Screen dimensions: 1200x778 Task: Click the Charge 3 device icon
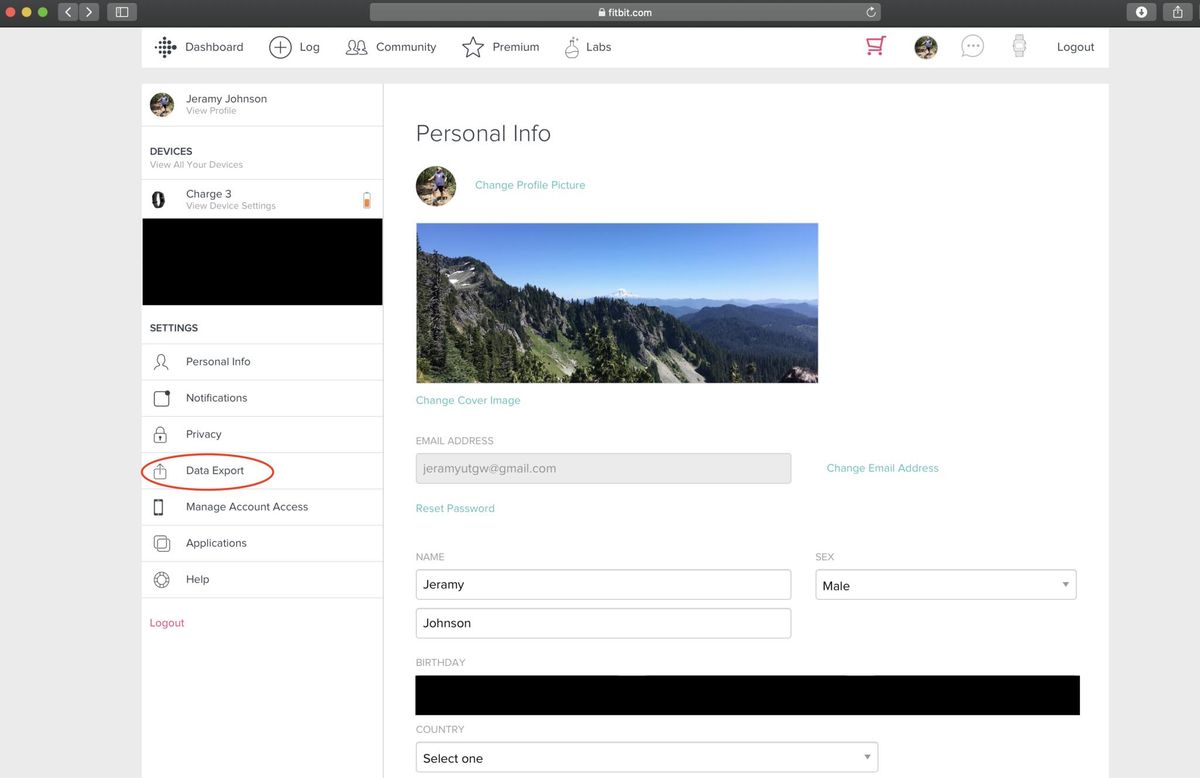coord(158,199)
